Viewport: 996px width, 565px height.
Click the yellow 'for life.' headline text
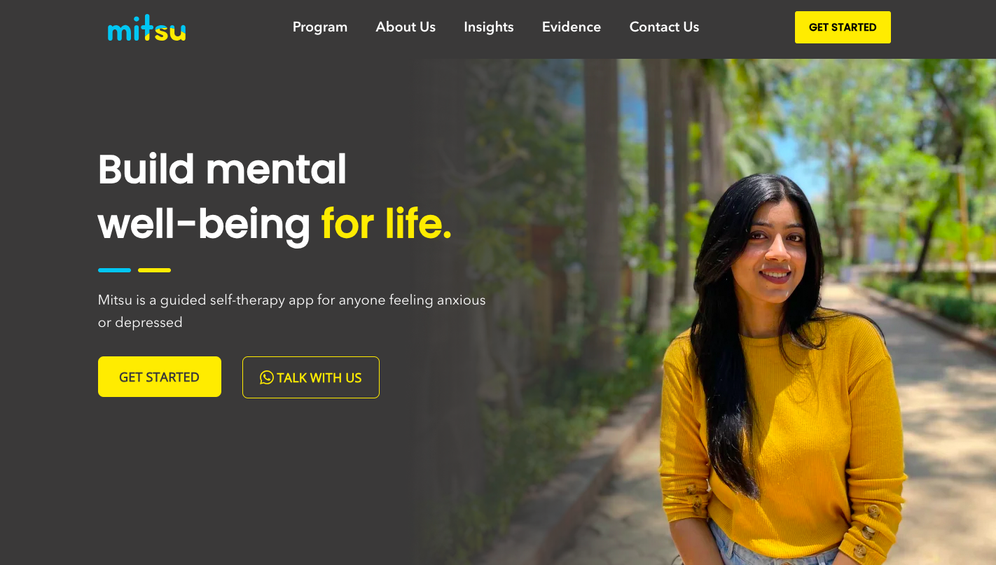pos(386,224)
